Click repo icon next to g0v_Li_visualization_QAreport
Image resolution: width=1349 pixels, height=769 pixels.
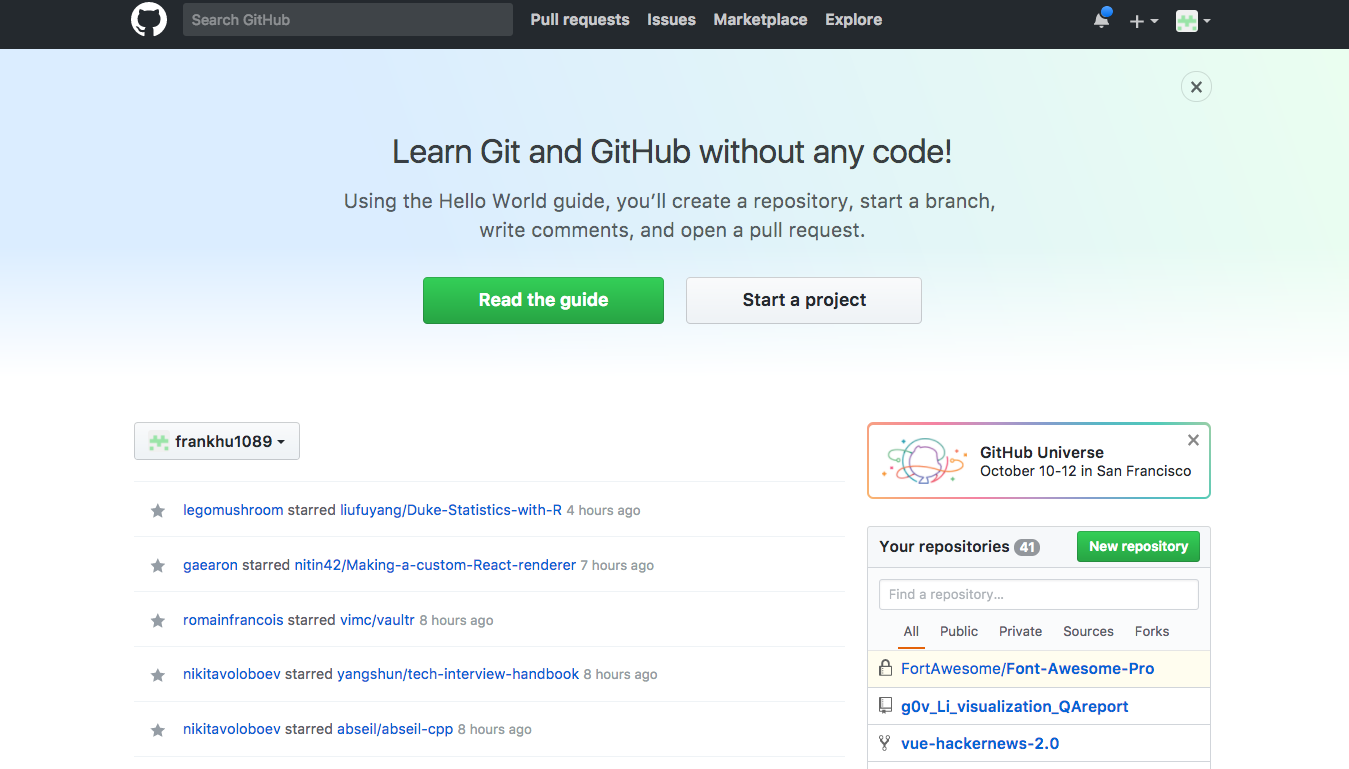tap(885, 706)
